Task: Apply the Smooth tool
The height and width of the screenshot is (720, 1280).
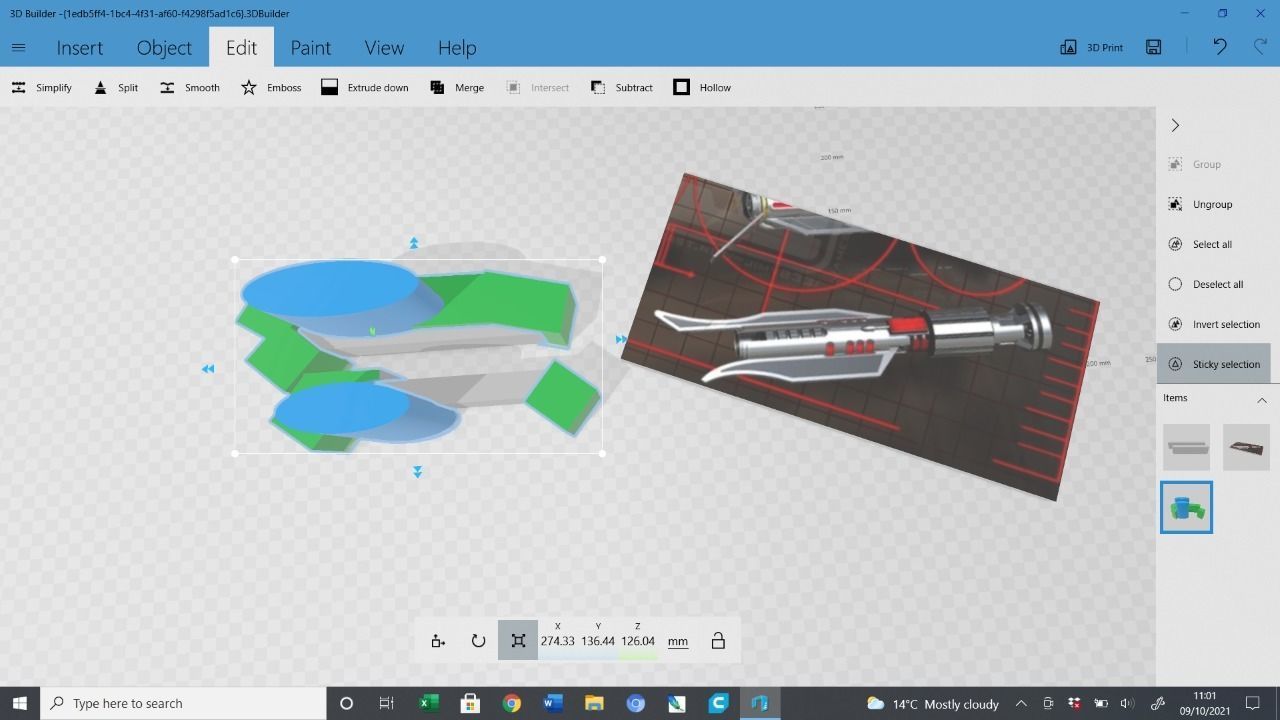Action: click(189, 87)
